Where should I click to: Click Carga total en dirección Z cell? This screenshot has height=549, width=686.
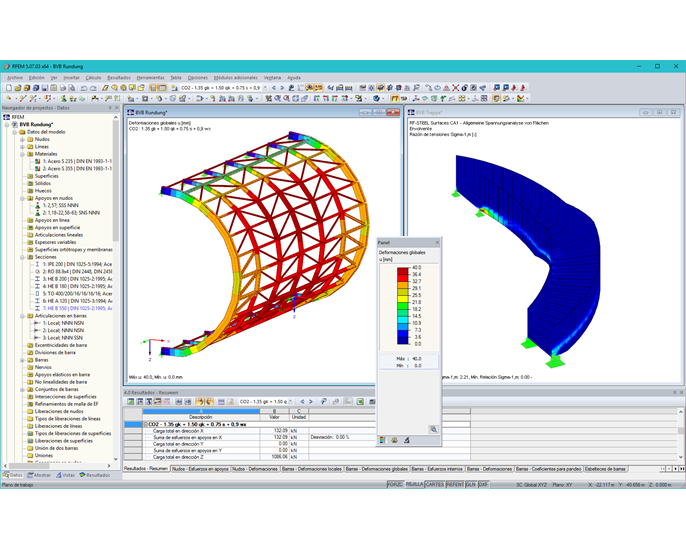click(202, 457)
